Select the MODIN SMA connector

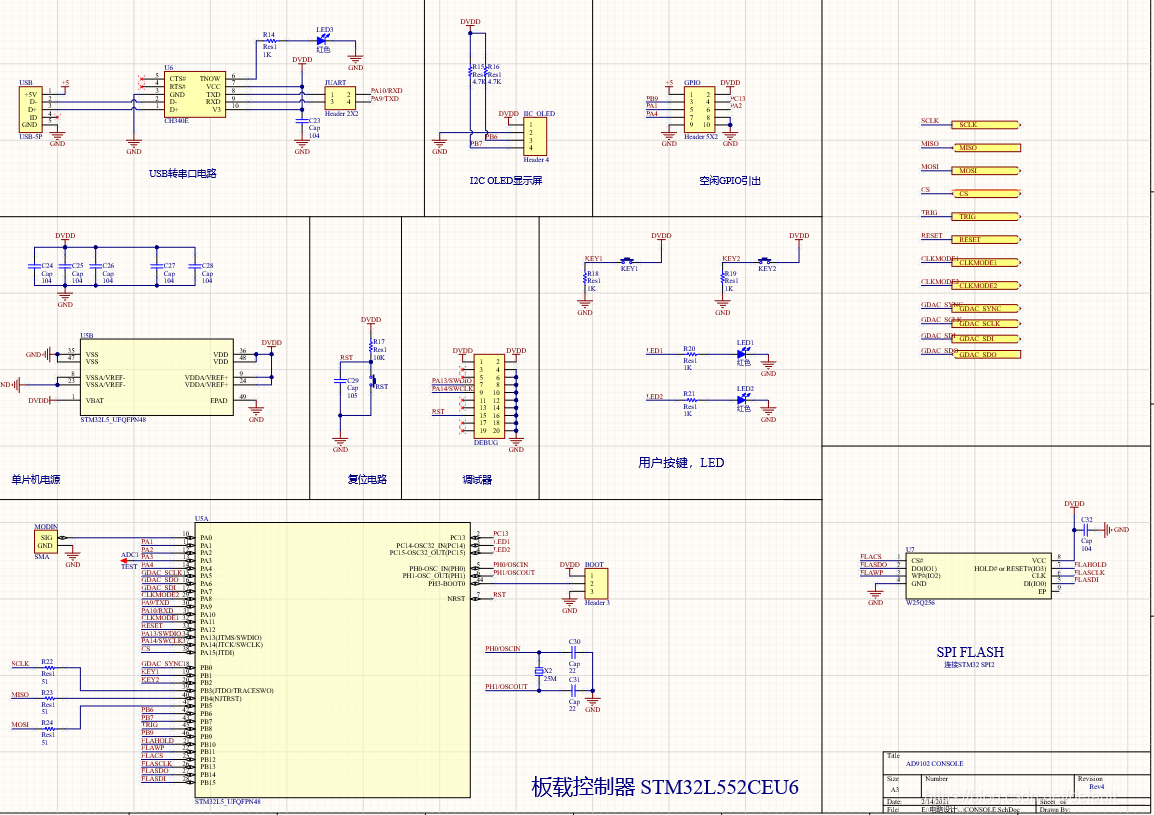point(46,542)
